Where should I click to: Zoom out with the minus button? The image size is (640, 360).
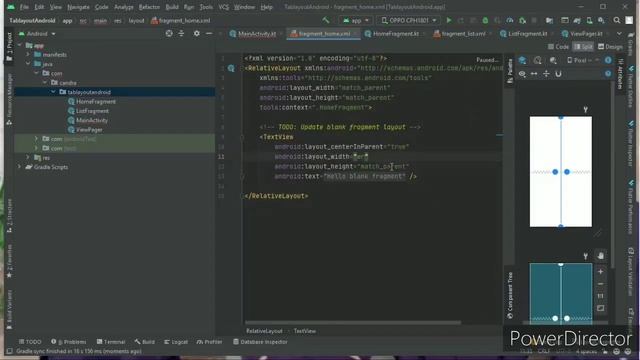point(600,284)
